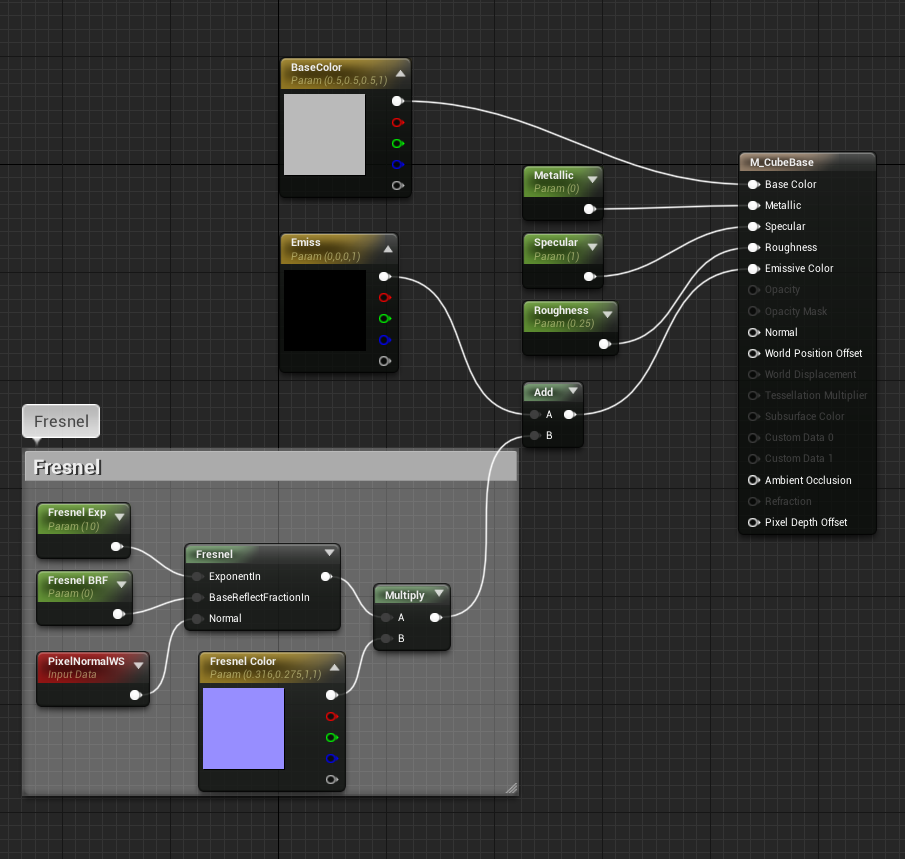Click Emiss green channel output pin
The height and width of the screenshot is (859, 905).
[x=385, y=319]
